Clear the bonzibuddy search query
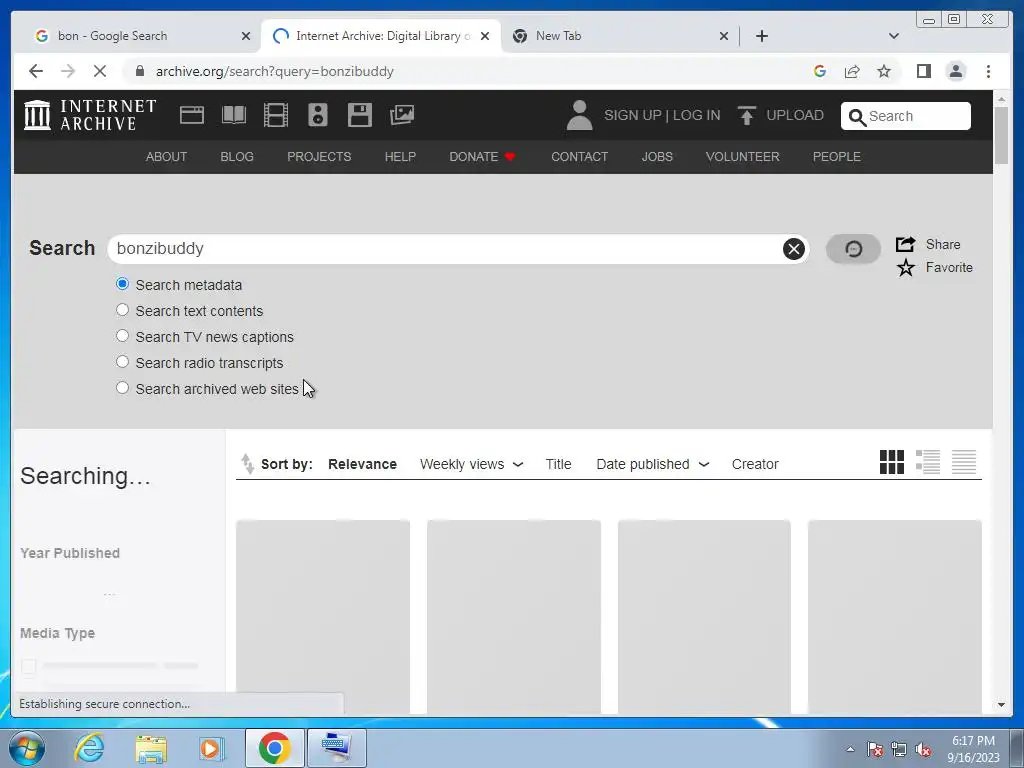The width and height of the screenshot is (1024, 768). click(793, 249)
